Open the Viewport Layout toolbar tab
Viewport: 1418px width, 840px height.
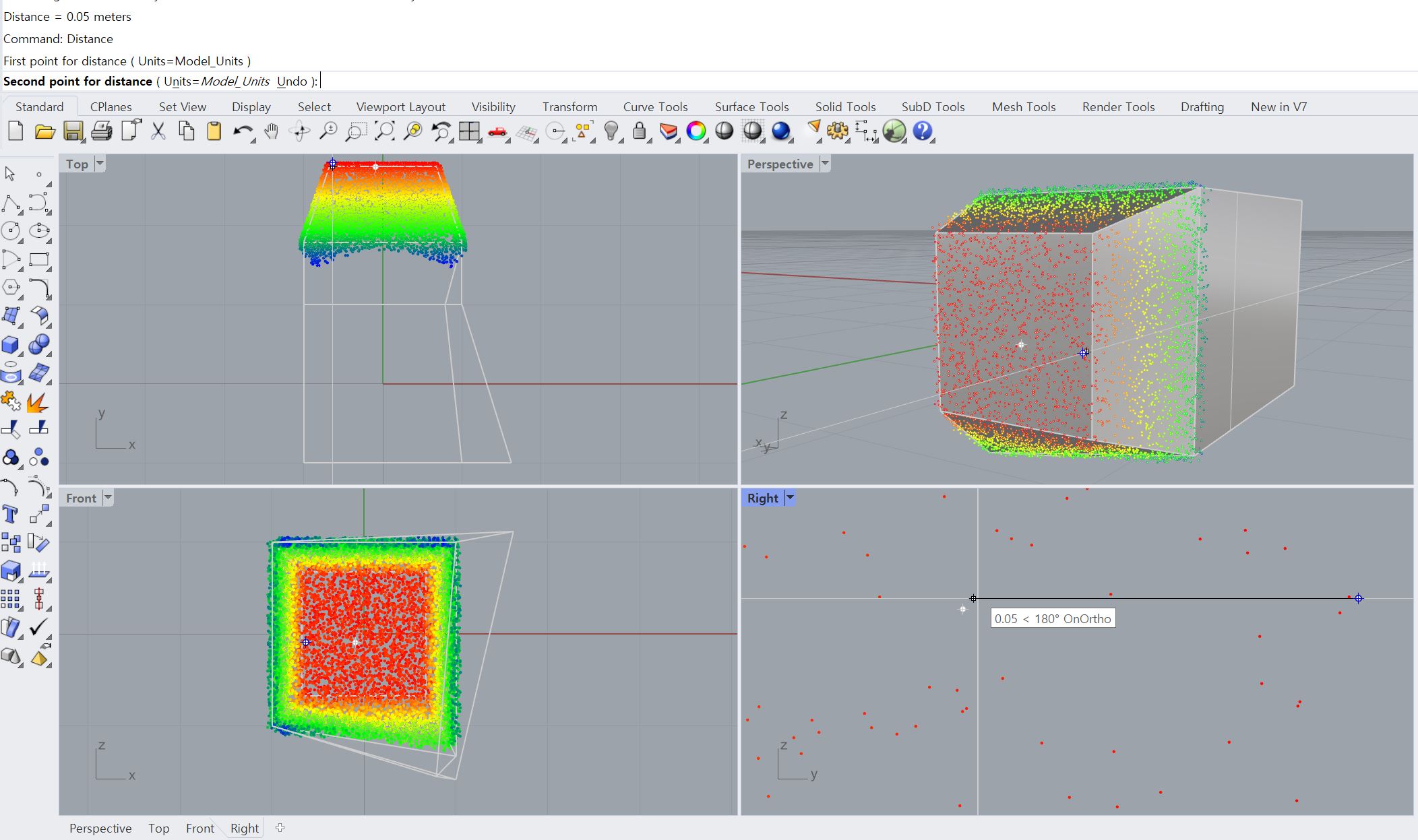[x=401, y=106]
